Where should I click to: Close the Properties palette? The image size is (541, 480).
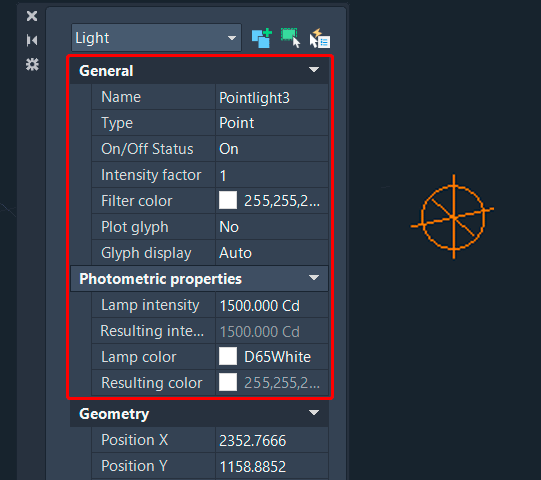coord(32,16)
